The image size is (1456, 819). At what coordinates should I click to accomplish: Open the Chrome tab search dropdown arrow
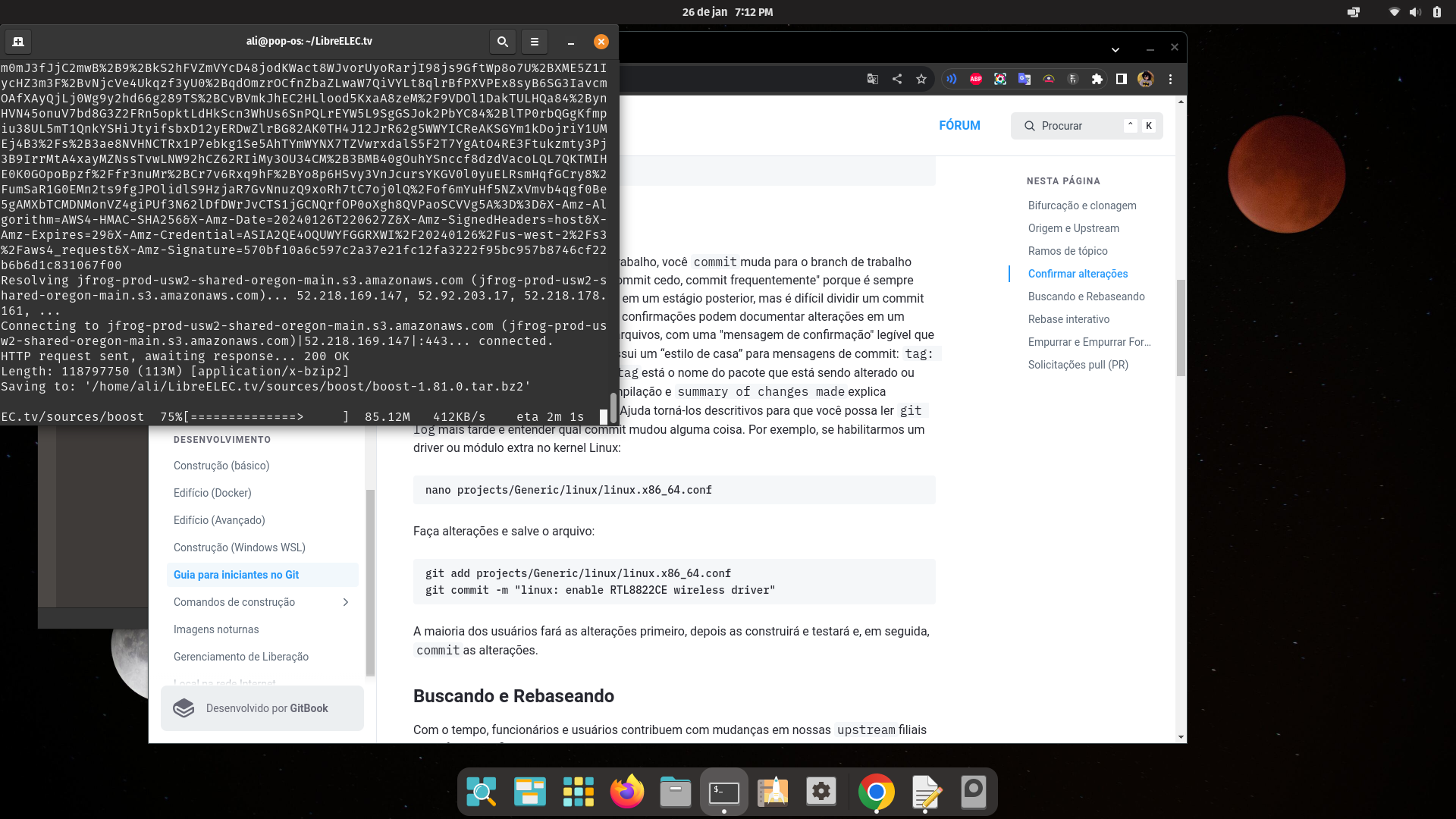(1116, 49)
